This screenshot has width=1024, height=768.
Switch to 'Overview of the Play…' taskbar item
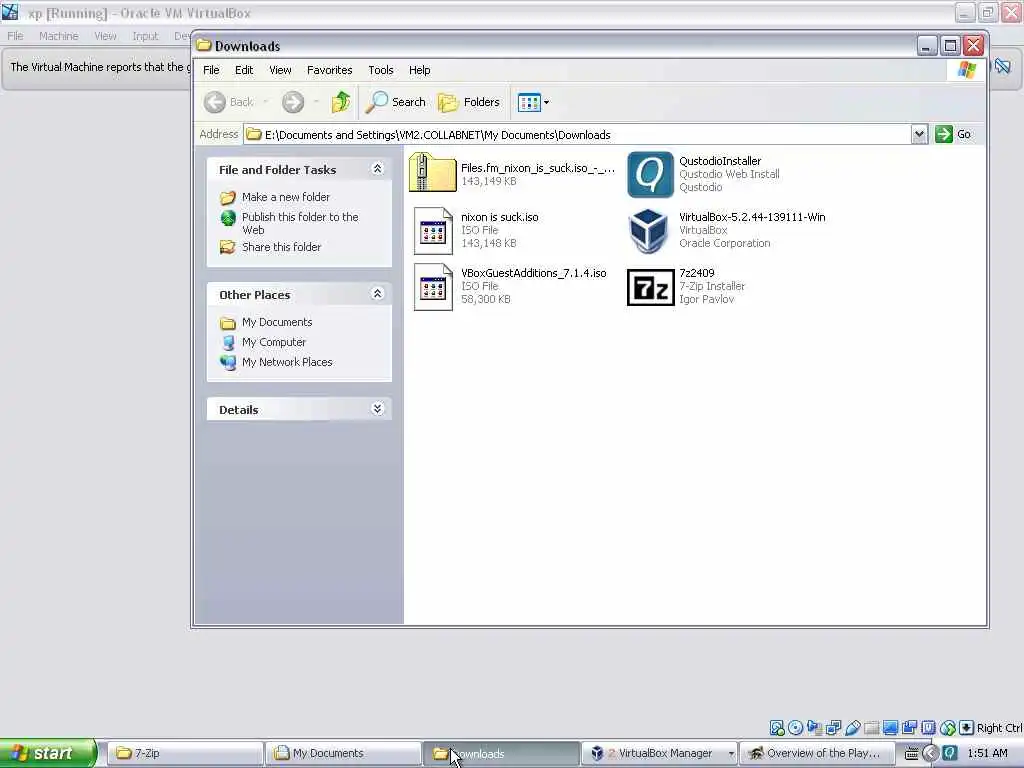(x=816, y=753)
